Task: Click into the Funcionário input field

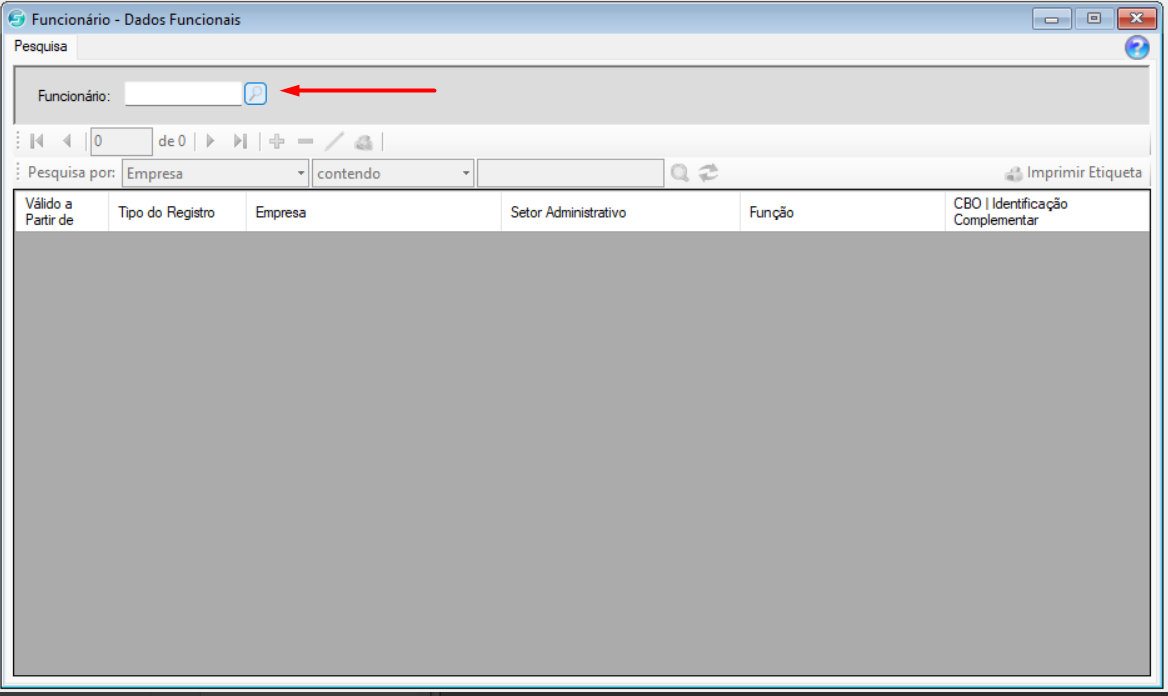Action: tap(183, 93)
